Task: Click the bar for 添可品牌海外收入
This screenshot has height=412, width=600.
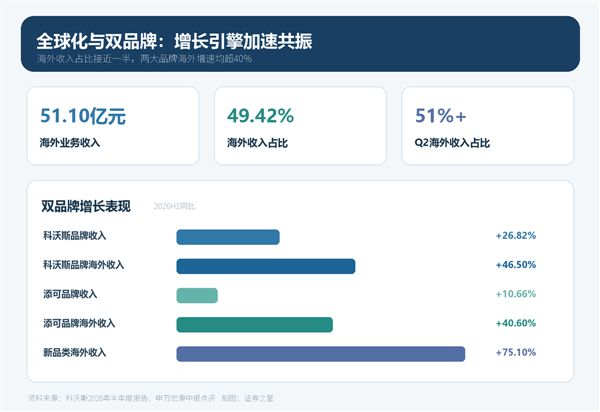Action: [x=254, y=325]
